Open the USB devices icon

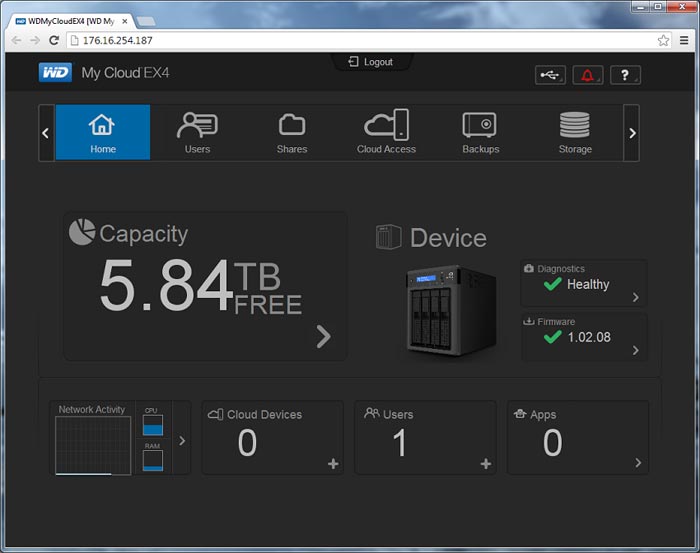(x=550, y=75)
